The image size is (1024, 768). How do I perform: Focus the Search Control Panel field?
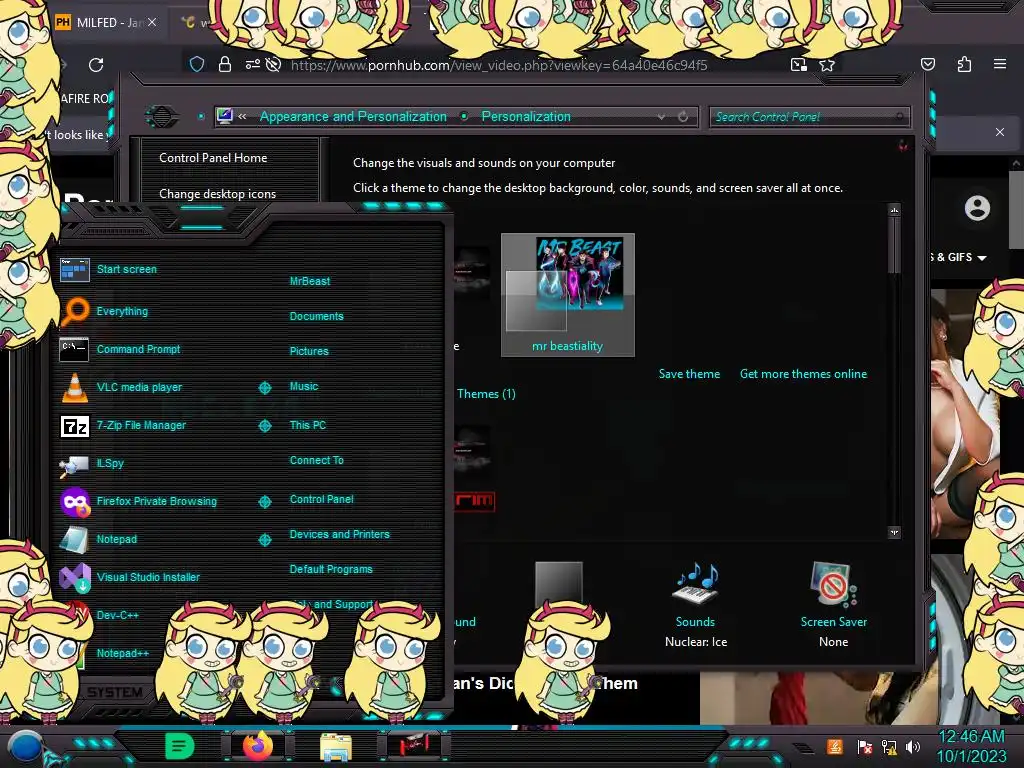(809, 117)
